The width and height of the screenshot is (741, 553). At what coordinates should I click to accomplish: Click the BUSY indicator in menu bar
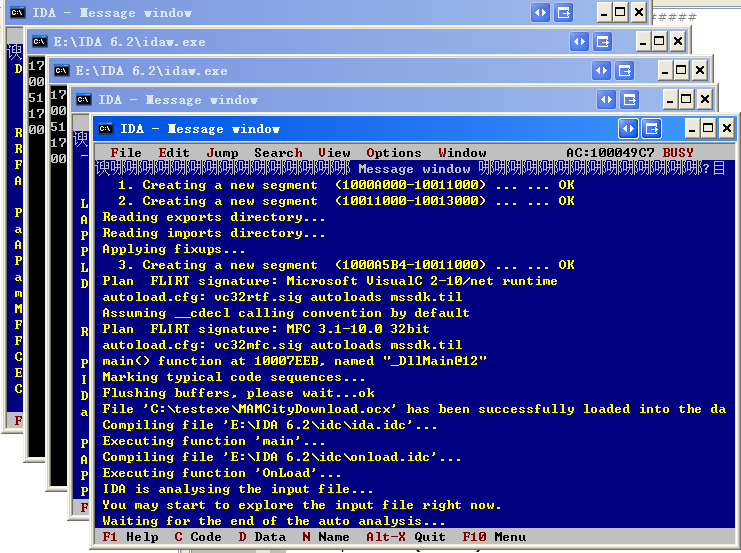click(x=678, y=153)
